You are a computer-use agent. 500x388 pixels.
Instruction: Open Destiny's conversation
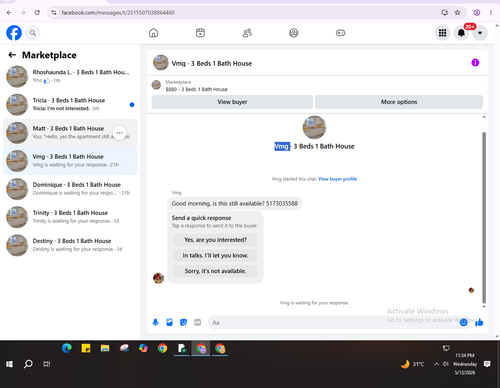point(70,245)
